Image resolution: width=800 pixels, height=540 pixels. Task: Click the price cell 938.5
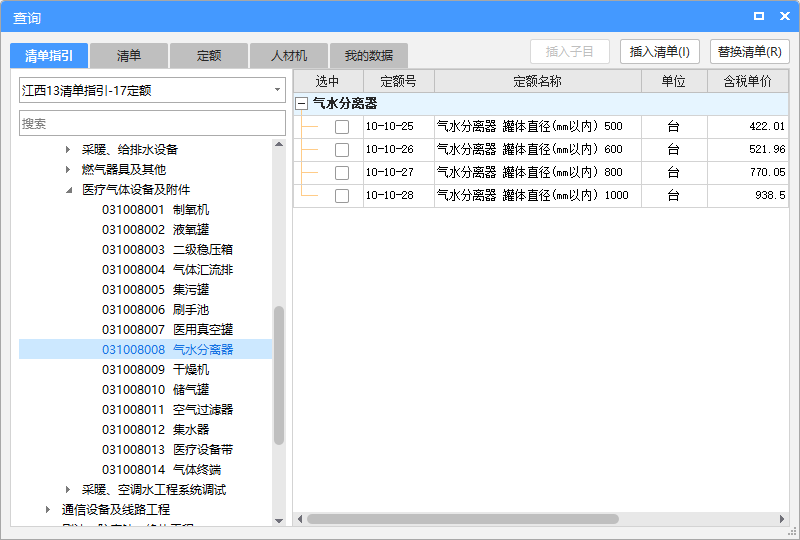pyautogui.click(x=748, y=195)
